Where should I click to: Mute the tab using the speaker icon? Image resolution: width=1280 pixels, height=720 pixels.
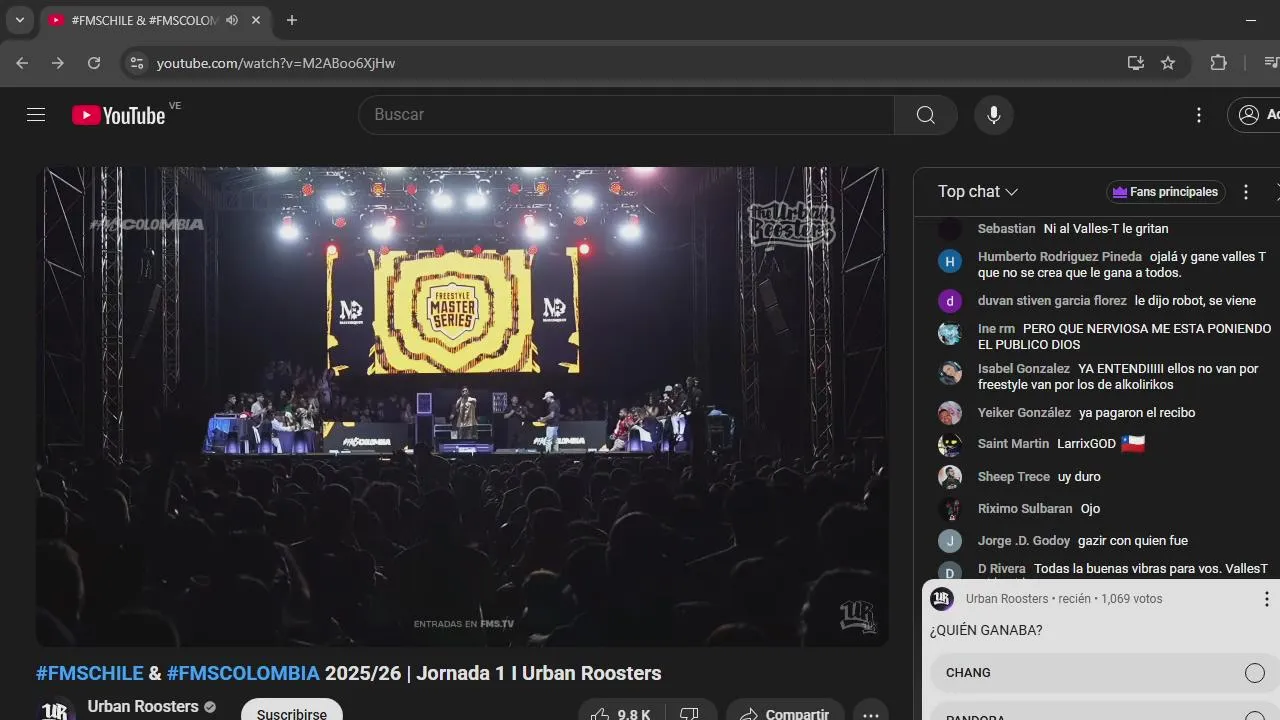pyautogui.click(x=232, y=20)
